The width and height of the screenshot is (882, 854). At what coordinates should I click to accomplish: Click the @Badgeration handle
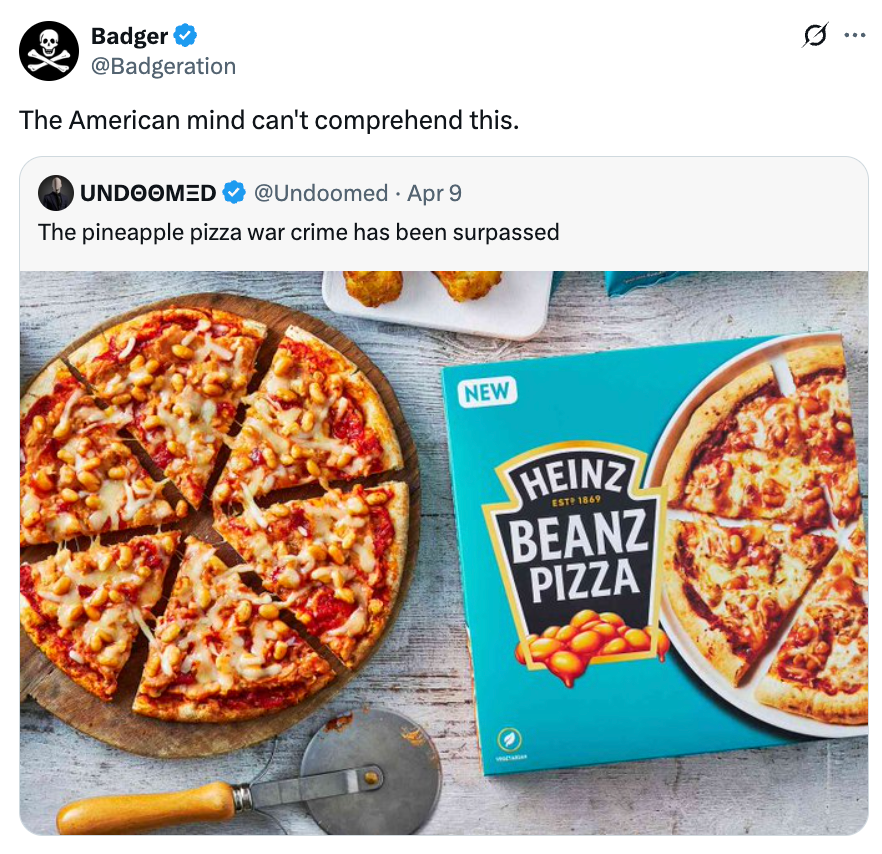click(162, 66)
